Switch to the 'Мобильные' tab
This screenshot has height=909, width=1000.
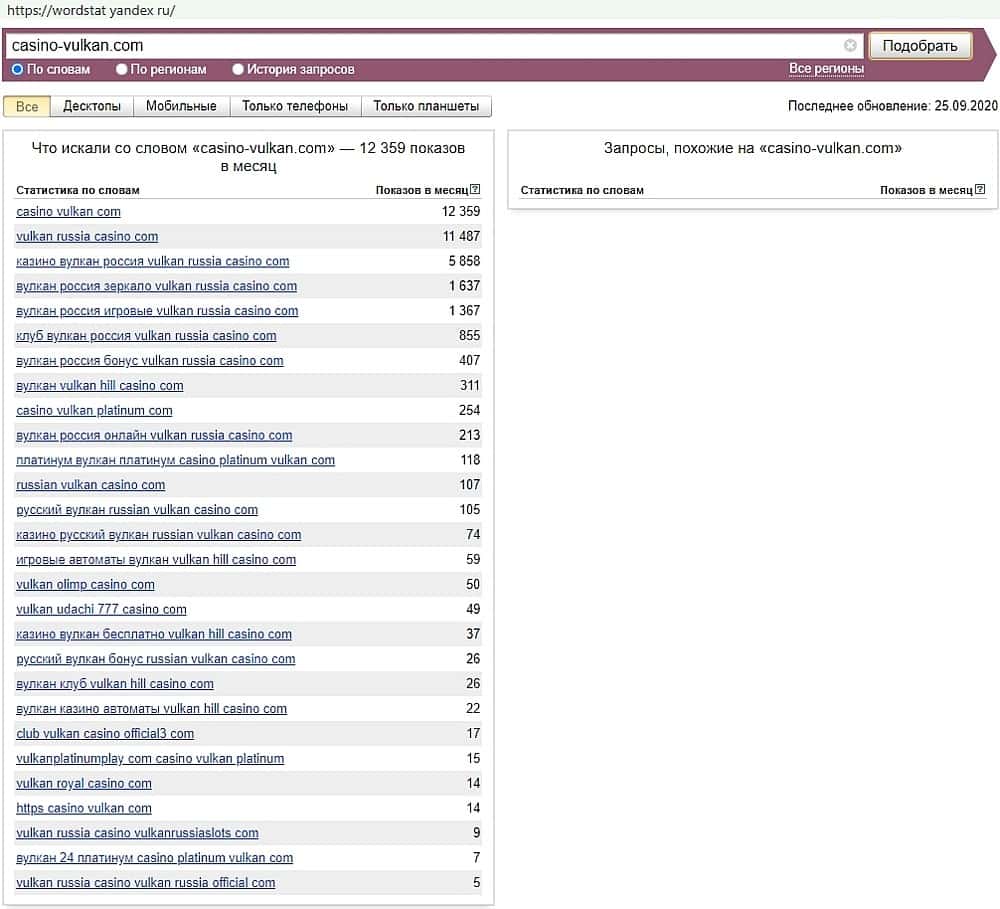click(x=181, y=106)
